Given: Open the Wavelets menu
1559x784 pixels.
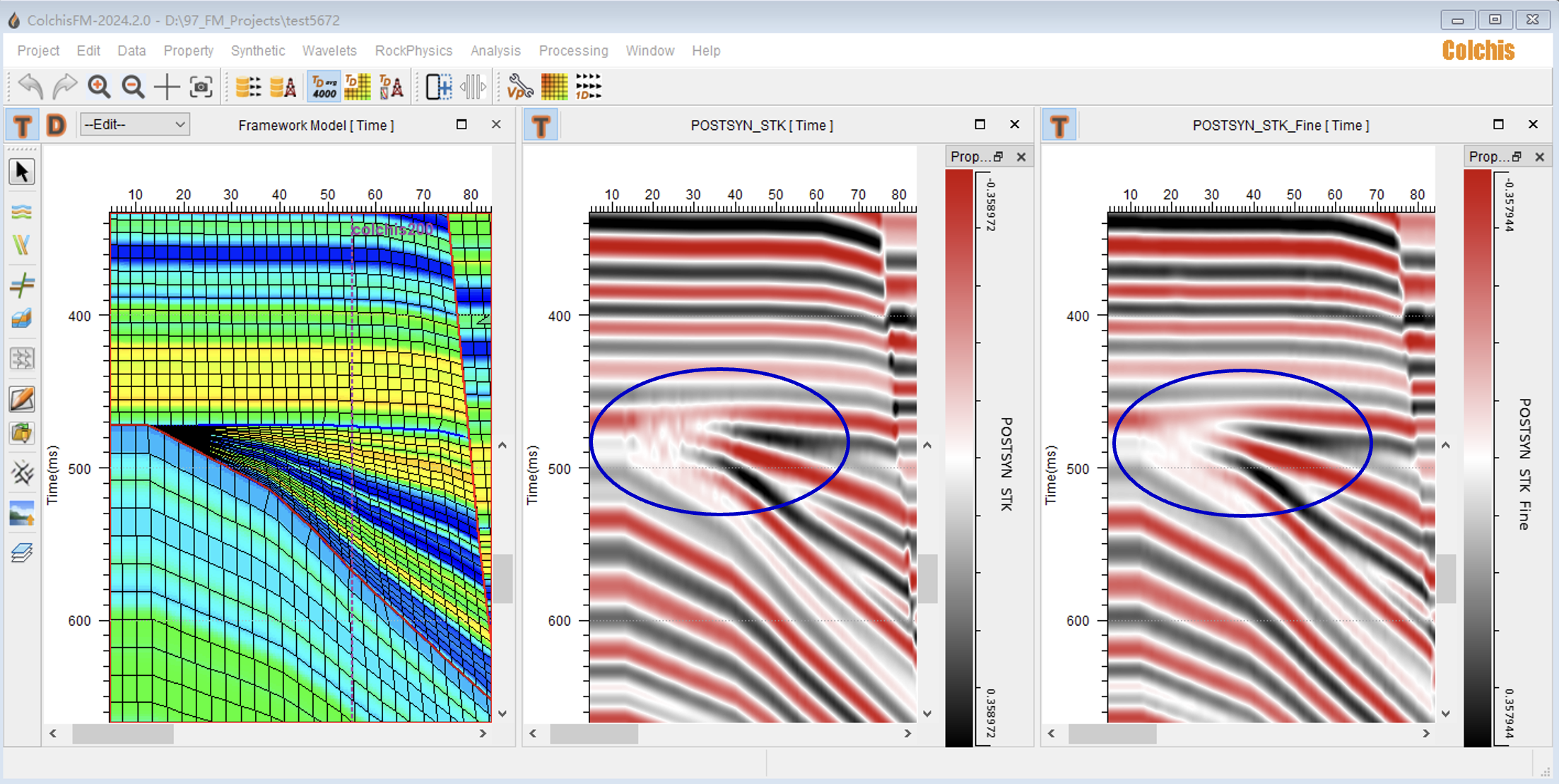Looking at the screenshot, I should click(x=329, y=51).
